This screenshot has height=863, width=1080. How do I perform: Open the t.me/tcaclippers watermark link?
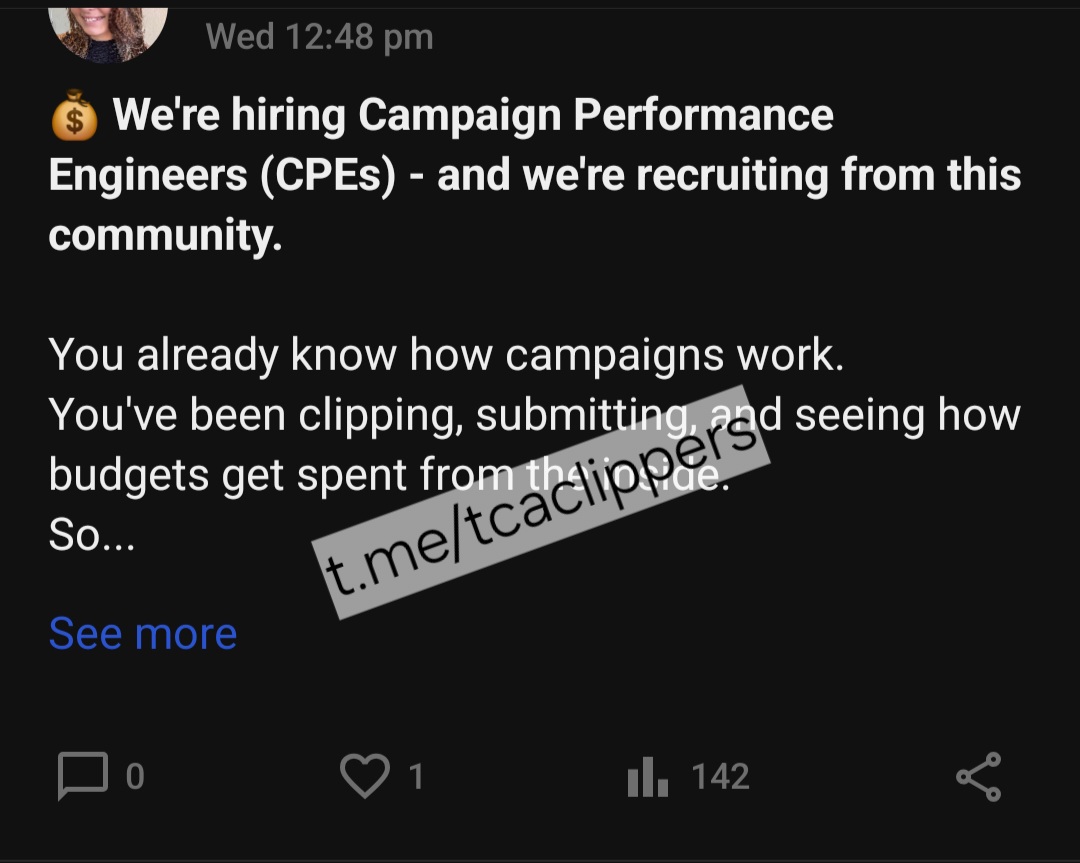click(x=540, y=502)
